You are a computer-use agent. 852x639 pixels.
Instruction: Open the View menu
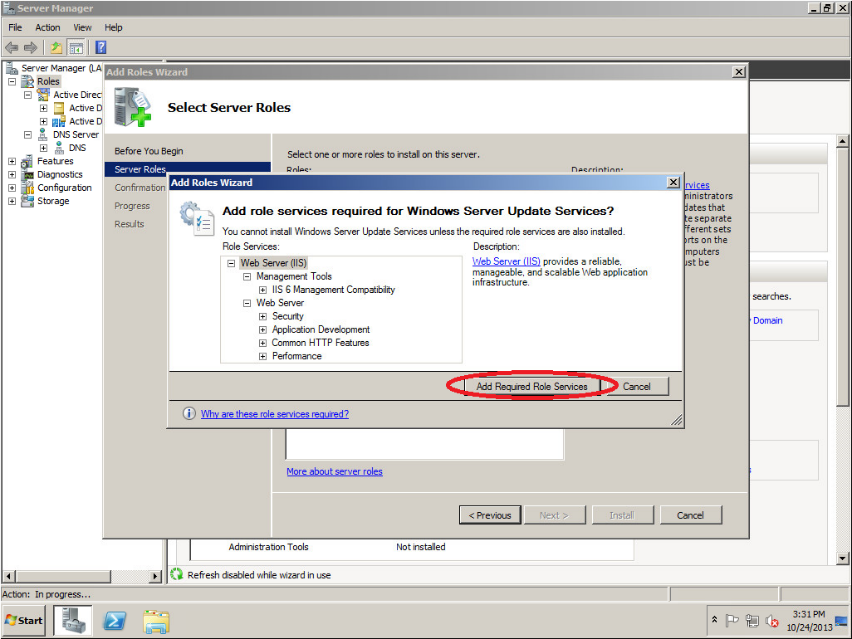83,28
